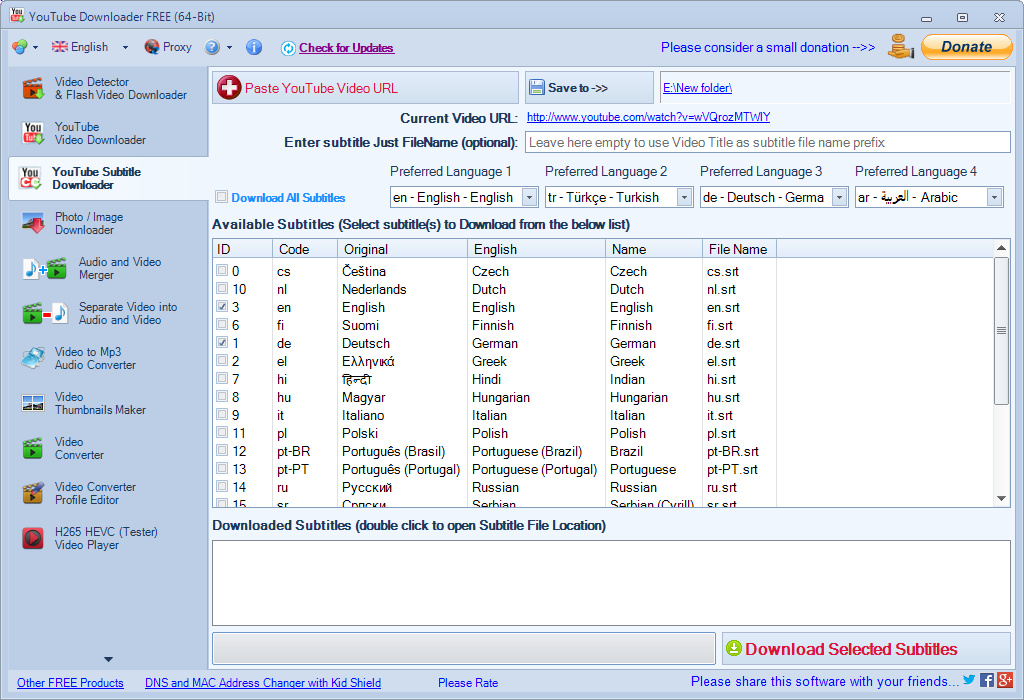Click the gold coins donation icon

coord(901,47)
